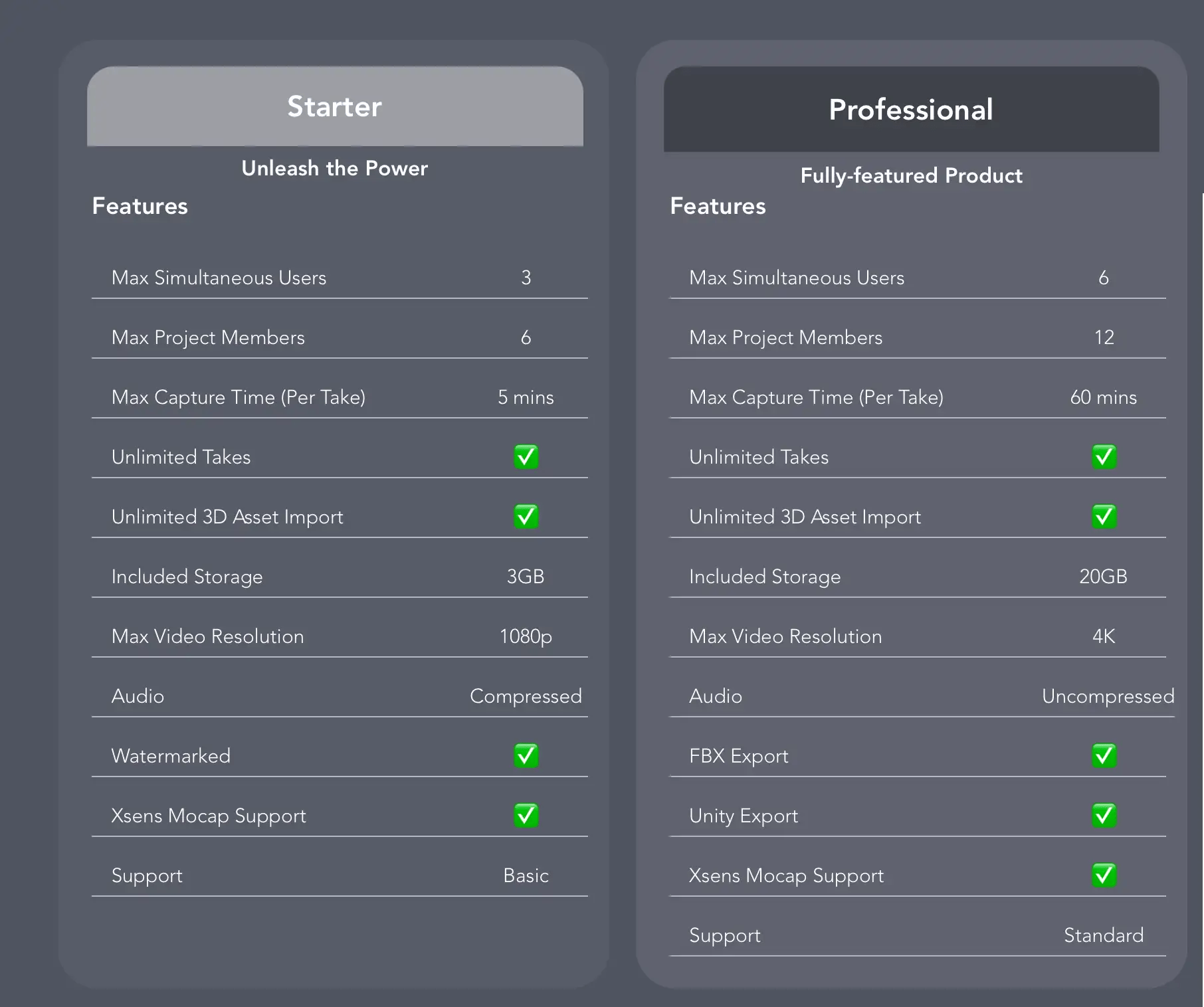Screen dimensions: 1204x1007
Task: Select the Starter plan header
Action: click(335, 106)
